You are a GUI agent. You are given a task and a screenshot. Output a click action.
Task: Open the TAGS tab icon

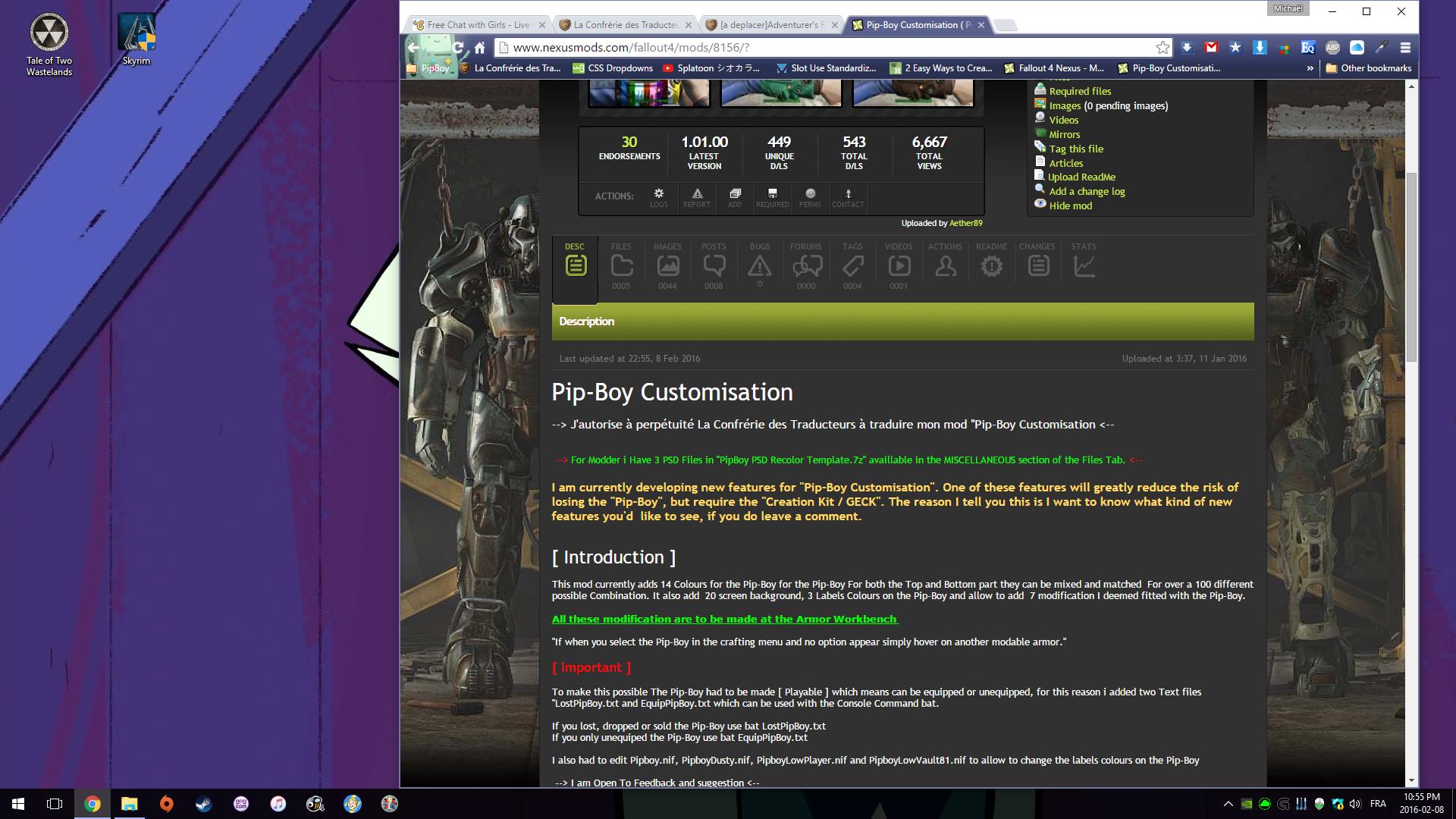(852, 266)
